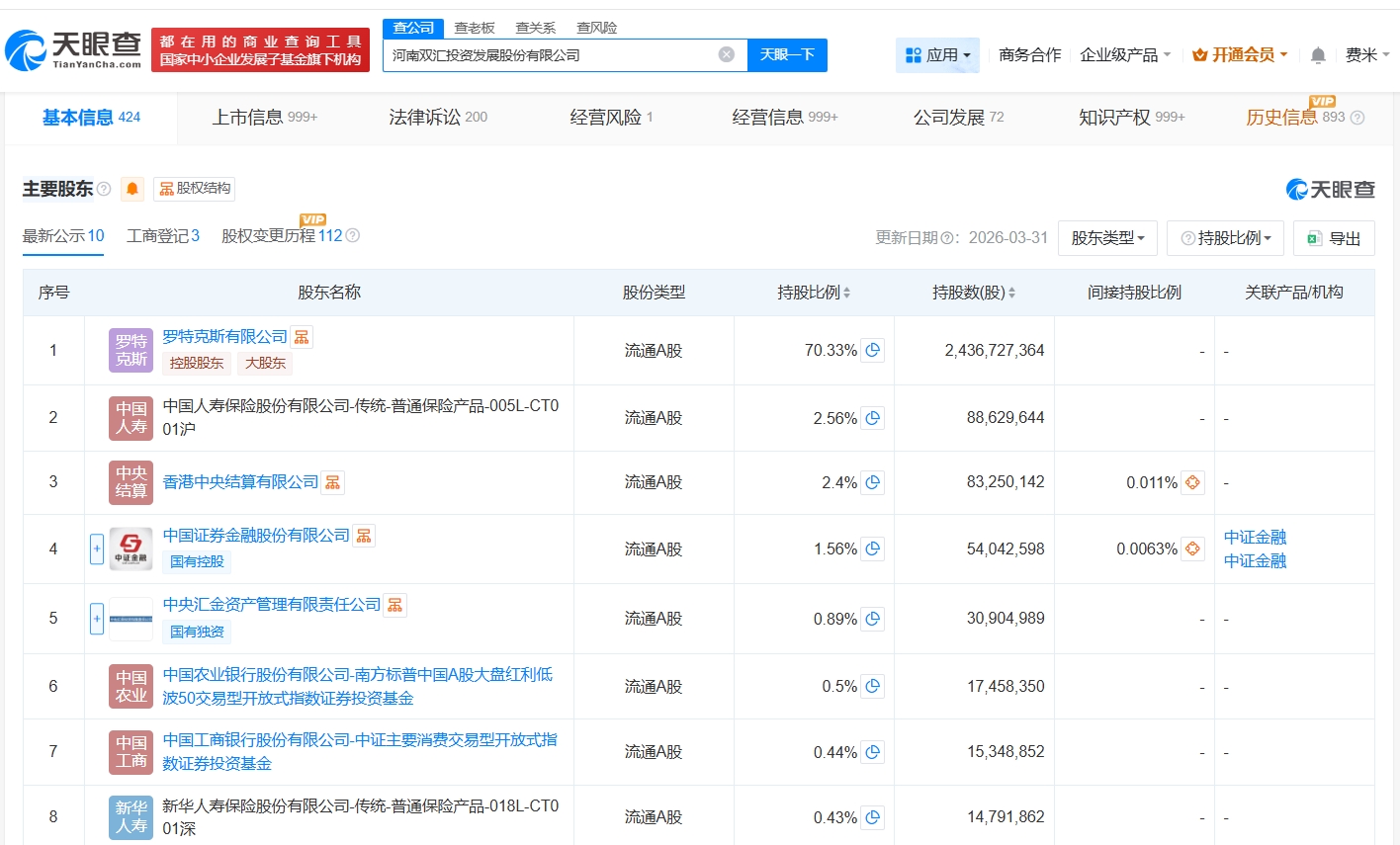1400x845 pixels.
Task: Open the 香港中央结算有限公司 shareholder link
Action: click(241, 482)
